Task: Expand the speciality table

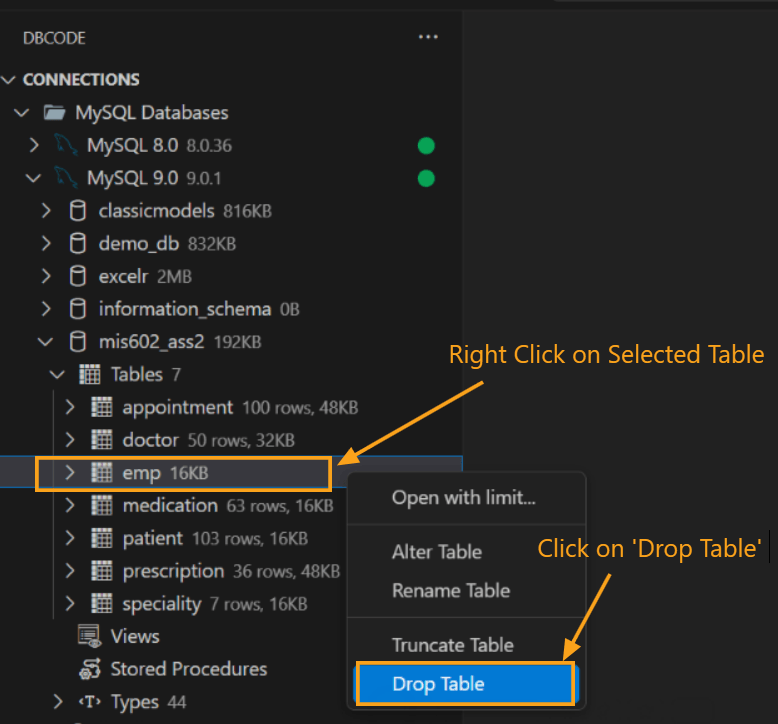Action: coord(70,604)
